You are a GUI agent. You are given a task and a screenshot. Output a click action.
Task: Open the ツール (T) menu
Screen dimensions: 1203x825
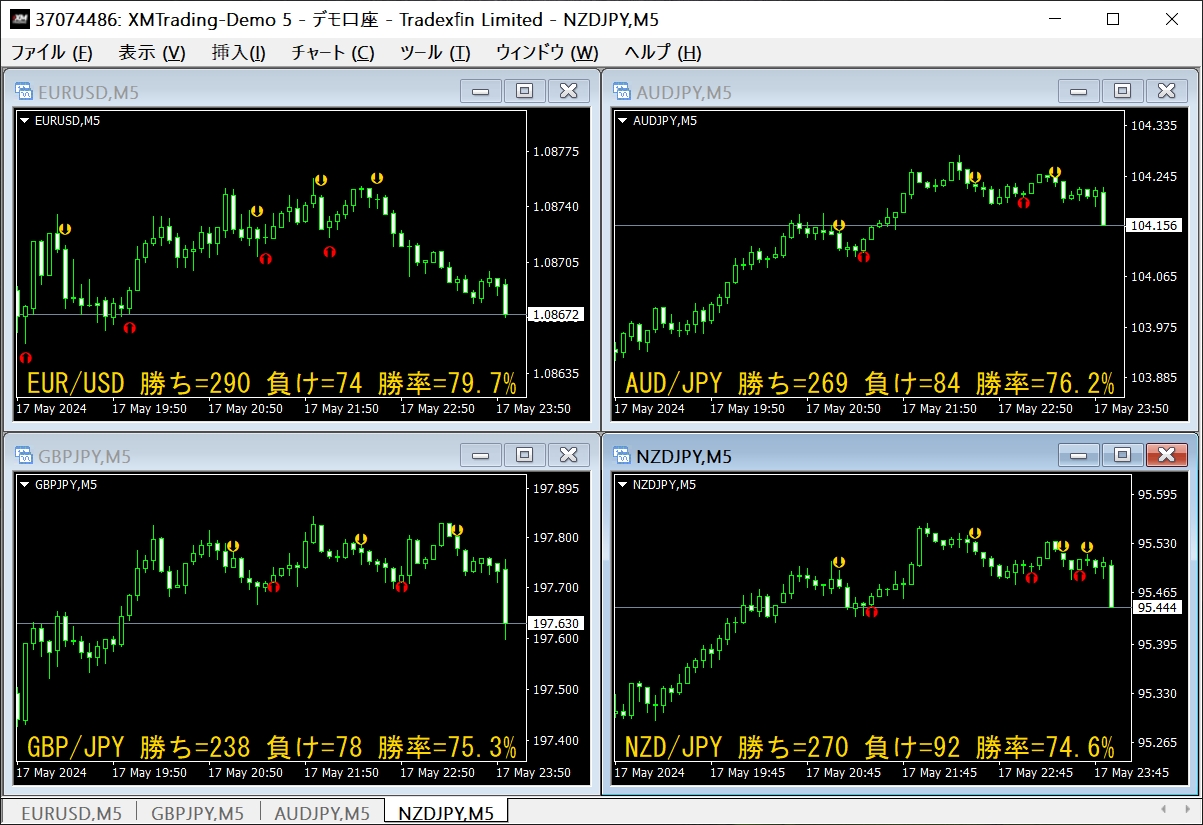coord(435,53)
